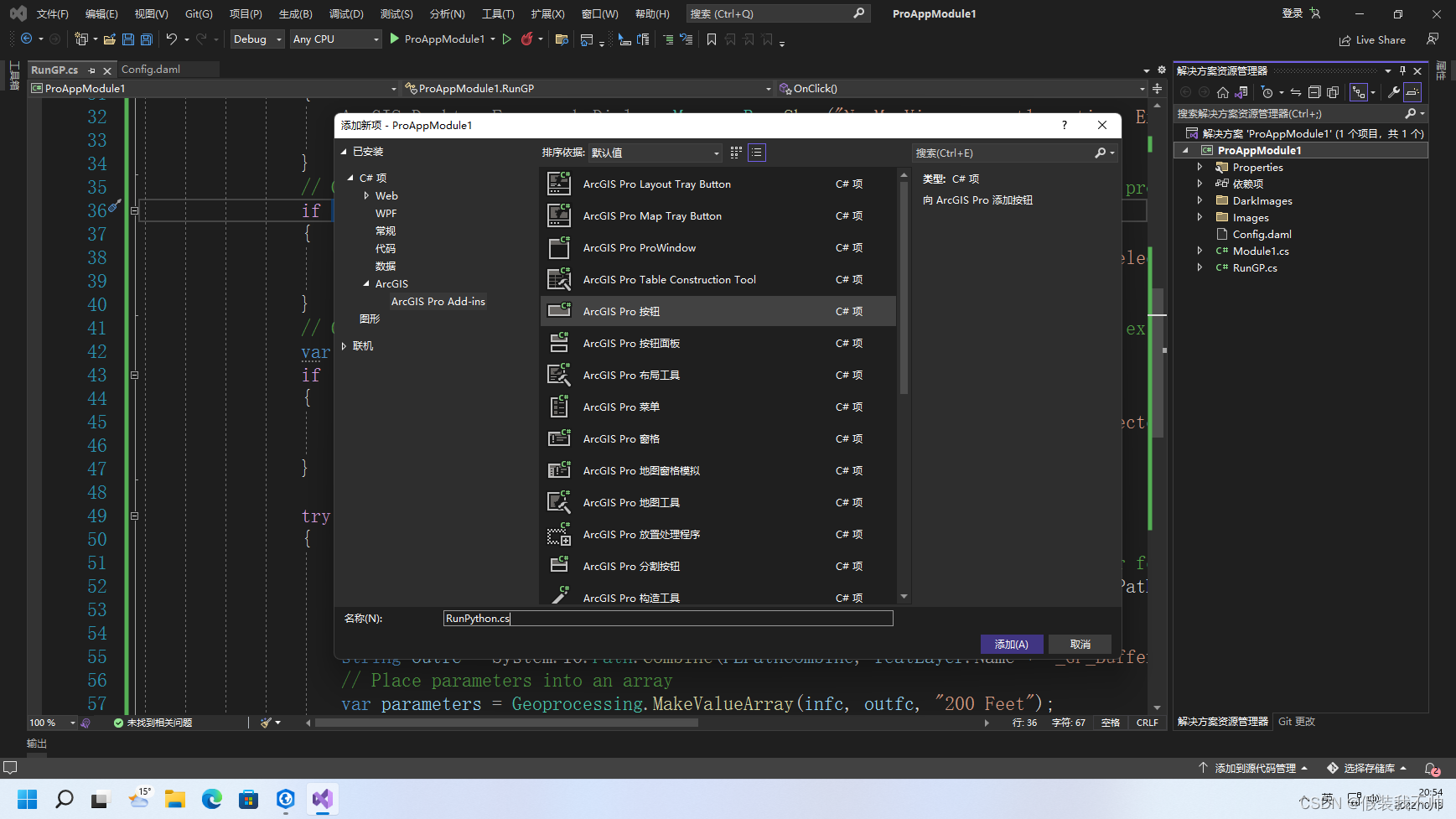Viewport: 1456px width, 819px height.
Task: Click the code editor horizontal scrollbar
Action: tap(506, 723)
